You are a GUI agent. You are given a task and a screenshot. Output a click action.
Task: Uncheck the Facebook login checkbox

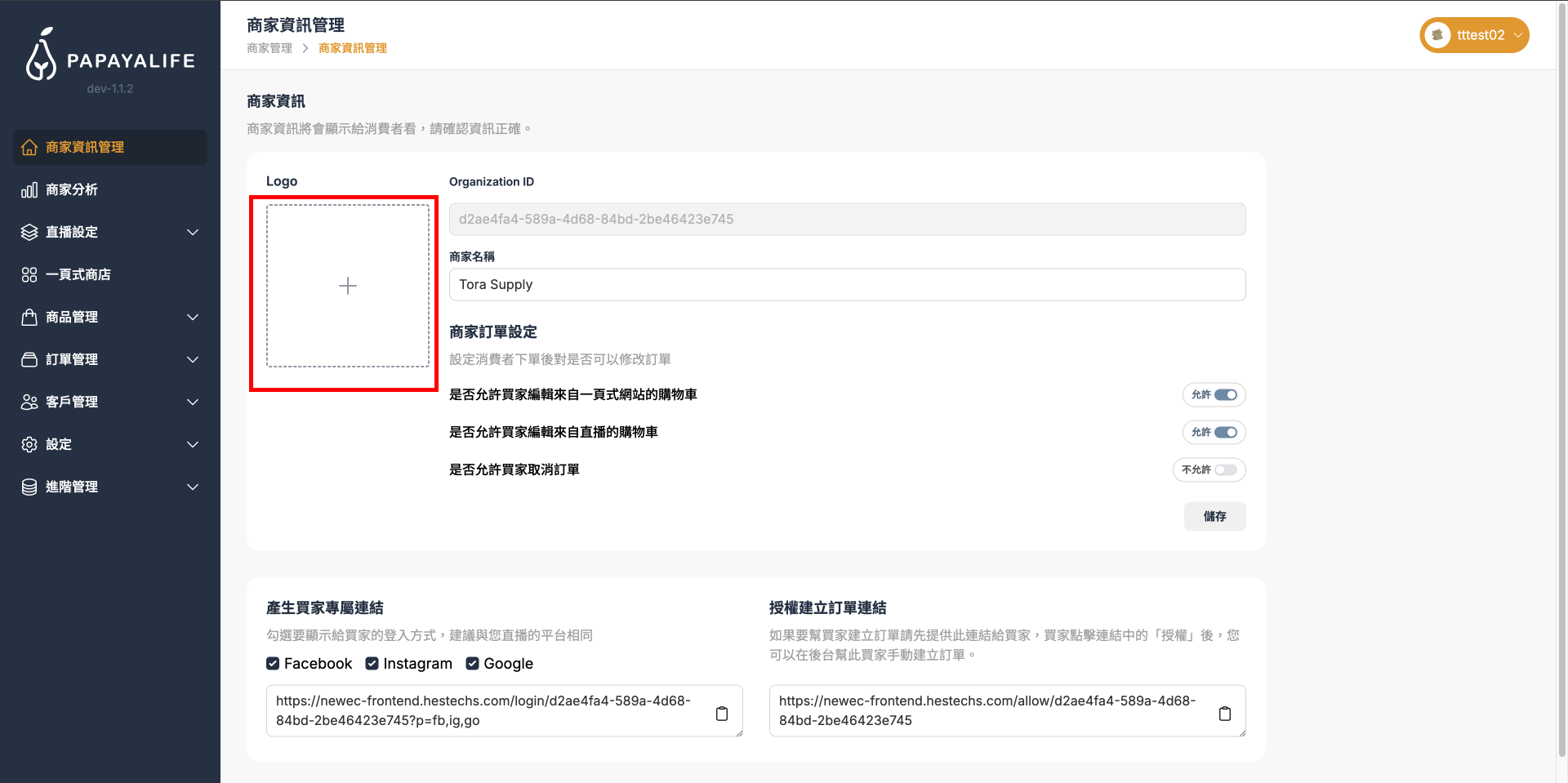[273, 664]
